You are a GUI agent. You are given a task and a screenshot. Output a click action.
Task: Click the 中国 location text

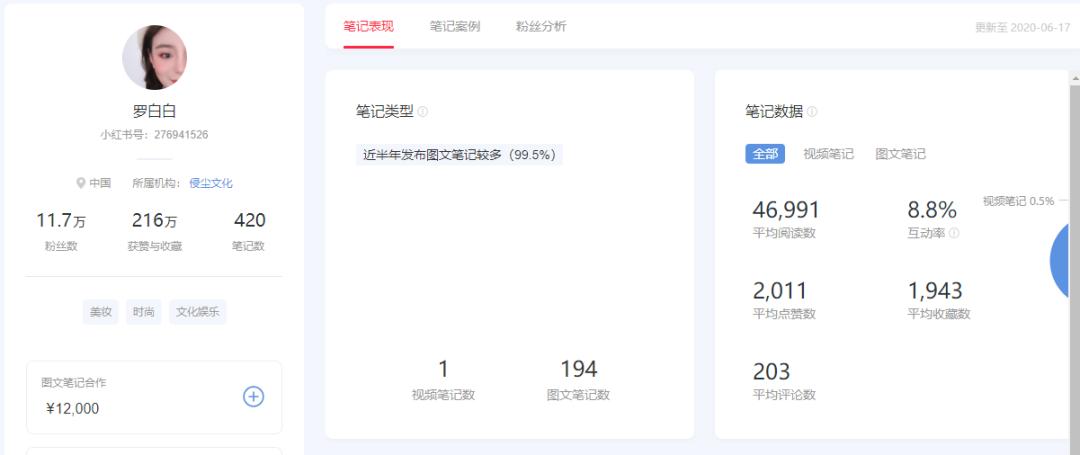(100, 183)
